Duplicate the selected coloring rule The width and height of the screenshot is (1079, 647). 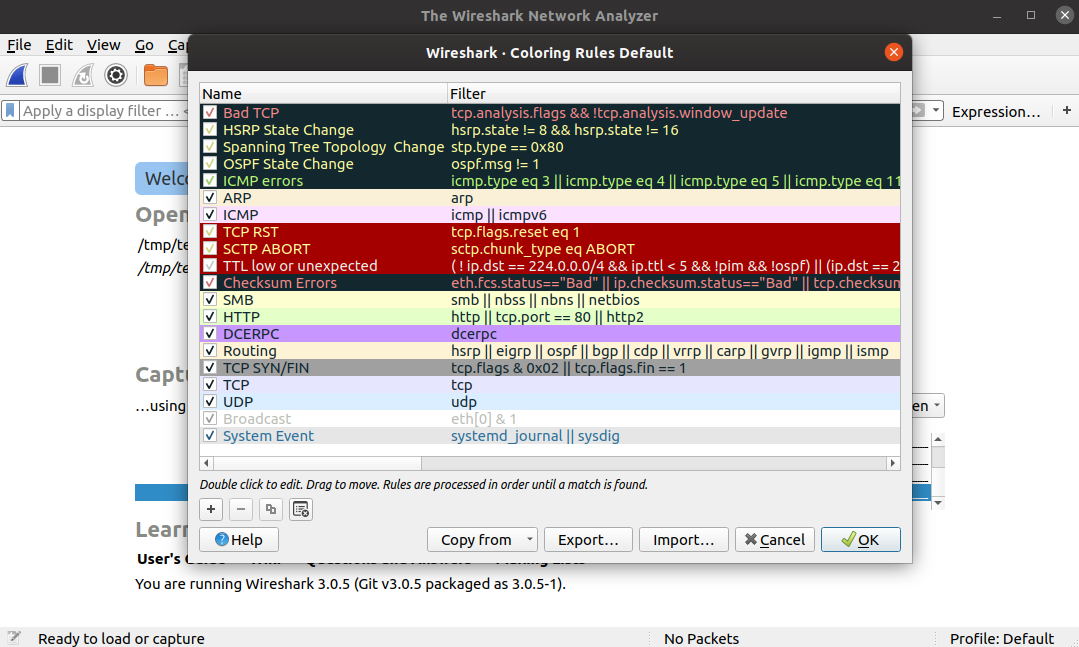point(270,509)
